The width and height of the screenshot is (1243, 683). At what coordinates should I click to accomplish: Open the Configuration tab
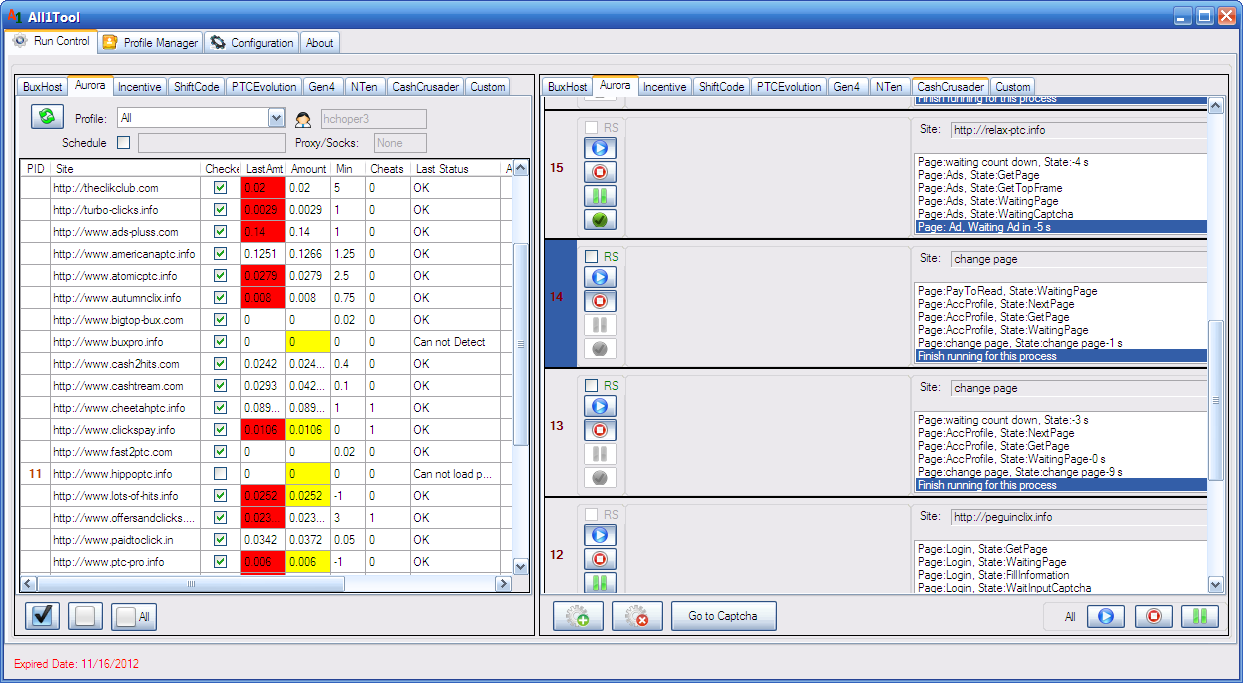pyautogui.click(x=252, y=43)
